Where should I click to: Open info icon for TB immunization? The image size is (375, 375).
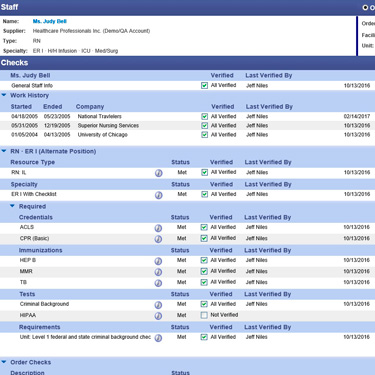click(x=158, y=283)
